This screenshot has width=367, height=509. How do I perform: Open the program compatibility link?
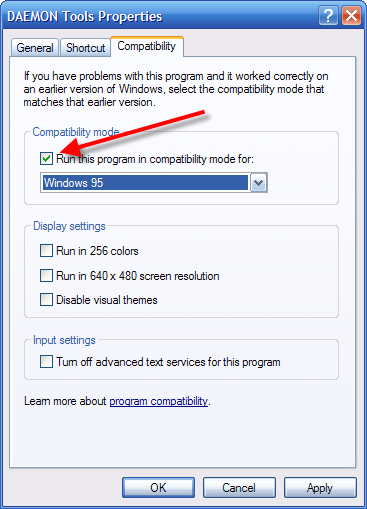(159, 401)
